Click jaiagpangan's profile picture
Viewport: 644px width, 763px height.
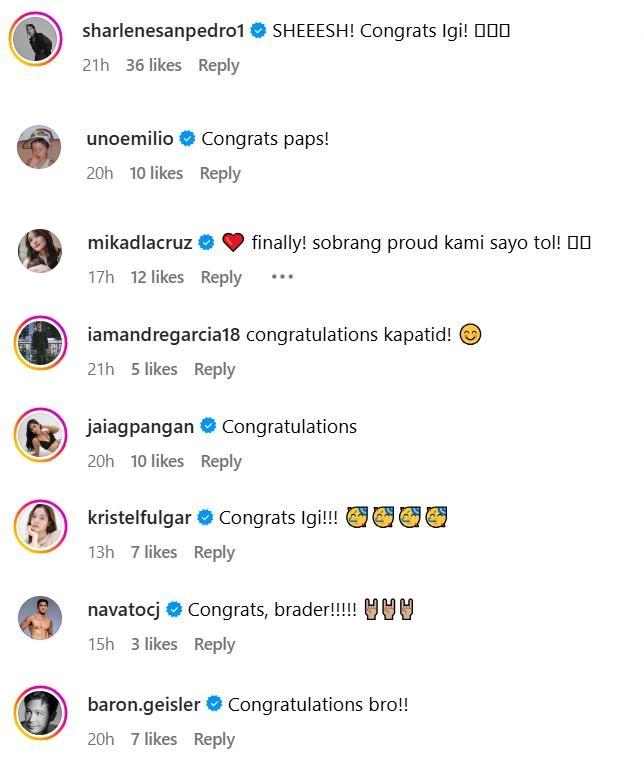(40, 435)
